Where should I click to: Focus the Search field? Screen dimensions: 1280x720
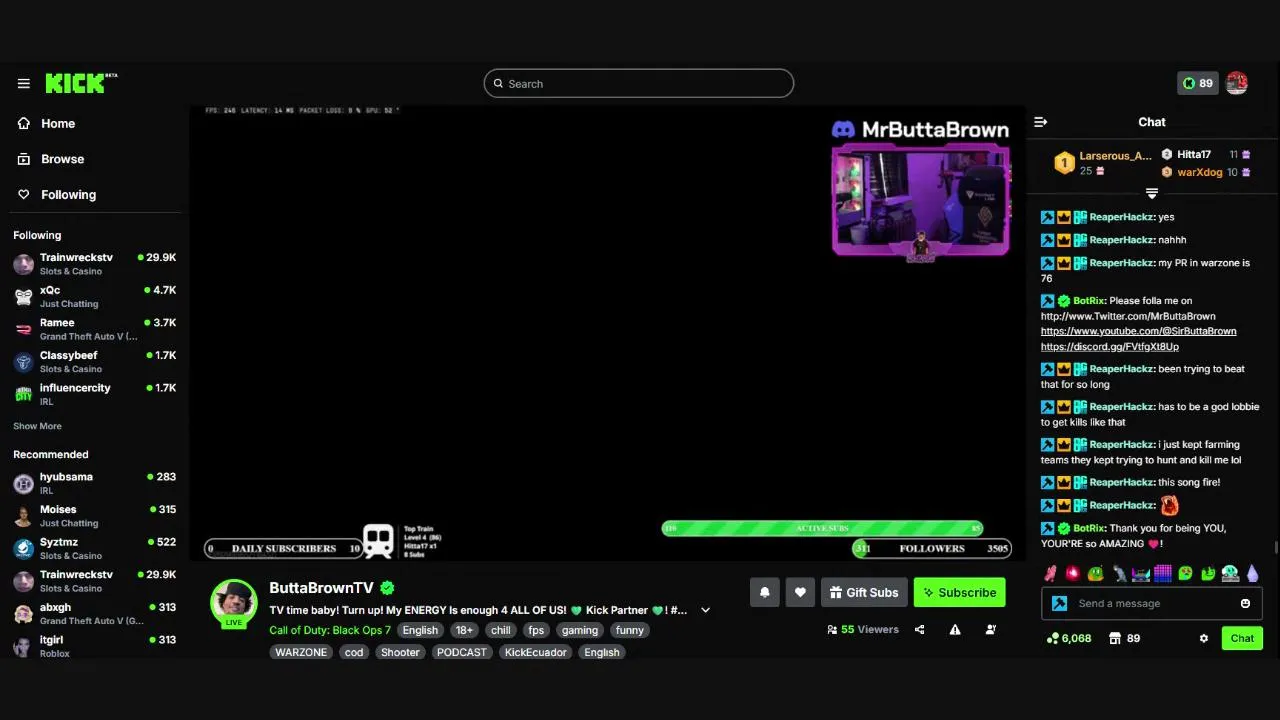point(639,84)
